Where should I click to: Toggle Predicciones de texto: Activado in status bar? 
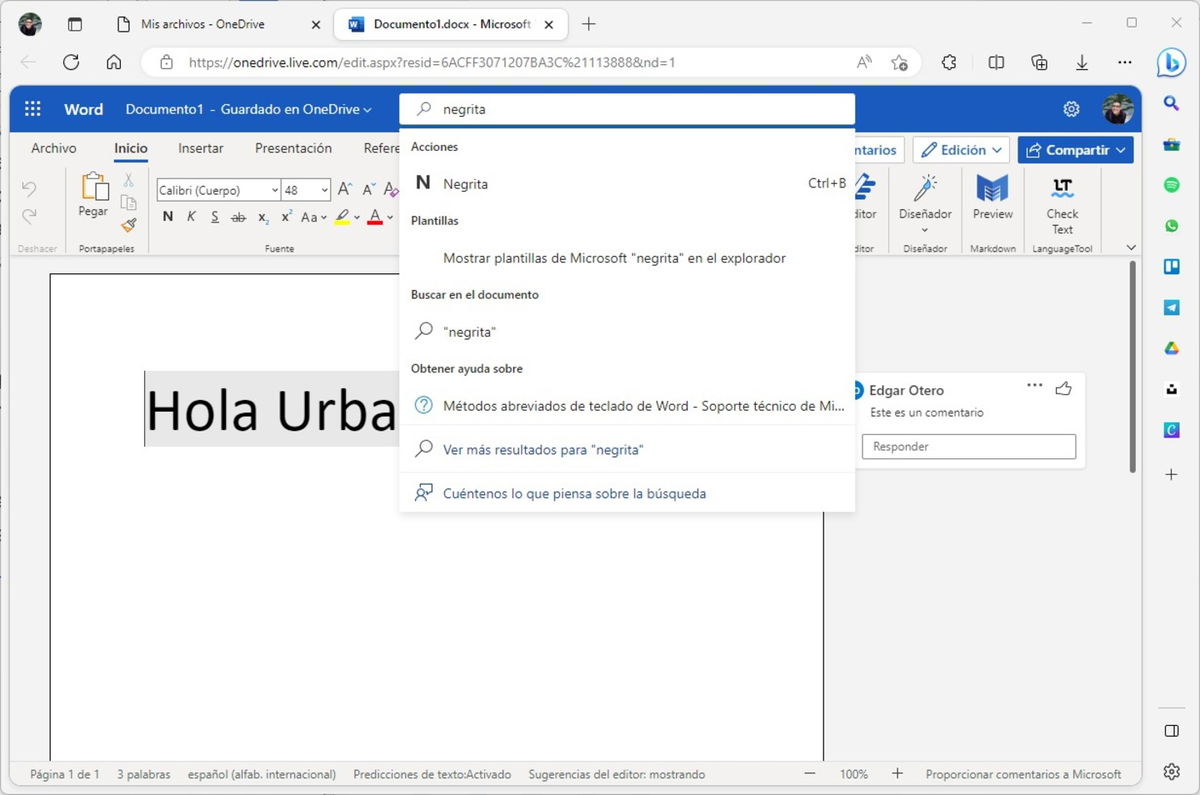(432, 774)
